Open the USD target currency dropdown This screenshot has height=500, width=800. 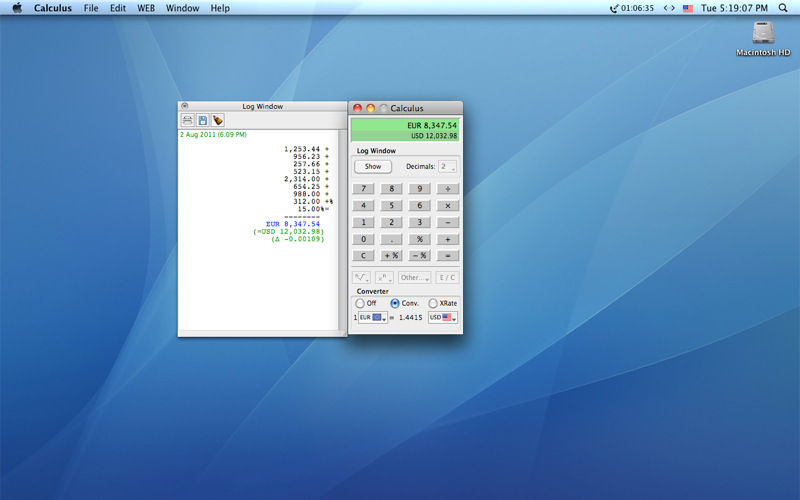(443, 317)
